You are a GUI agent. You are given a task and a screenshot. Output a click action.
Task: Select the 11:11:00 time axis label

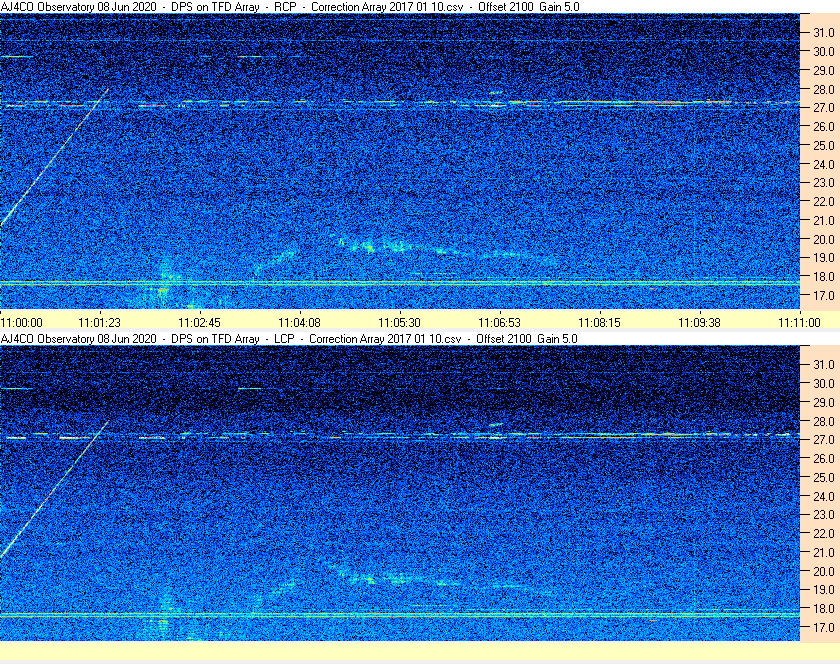[x=799, y=323]
